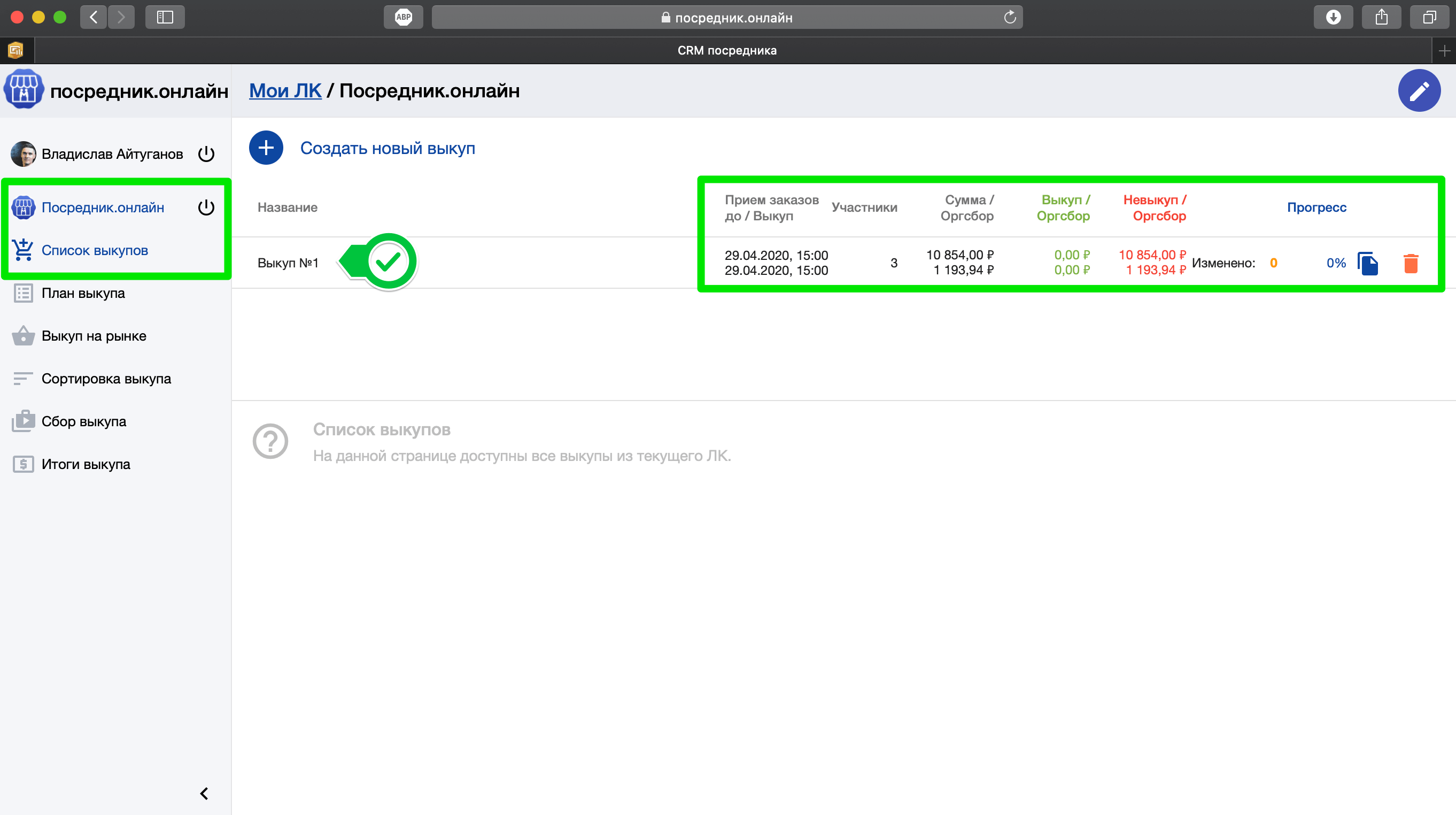Toggle the Посредник.онлайн power button

coord(206,207)
